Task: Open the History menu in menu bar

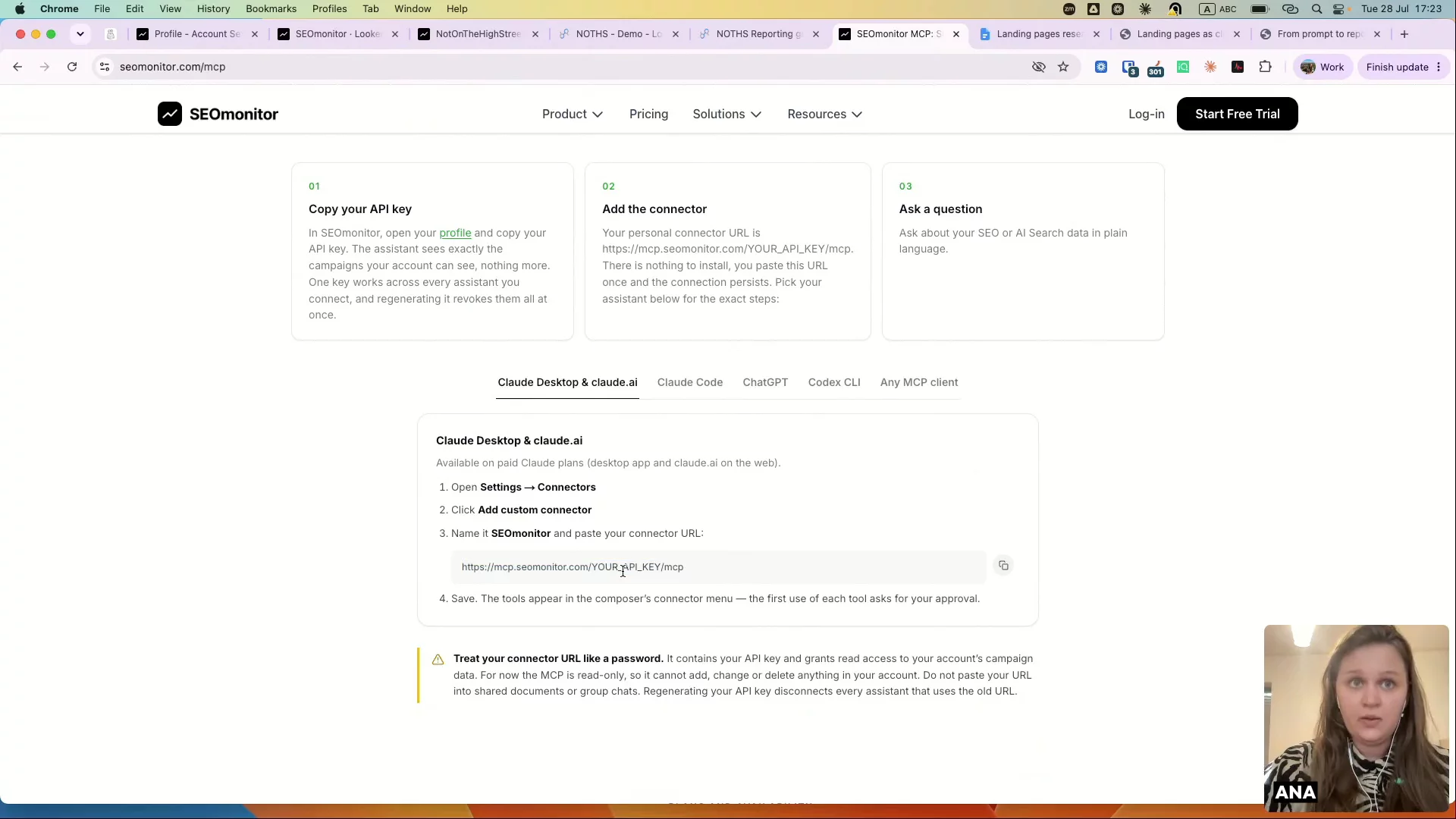Action: (213, 9)
